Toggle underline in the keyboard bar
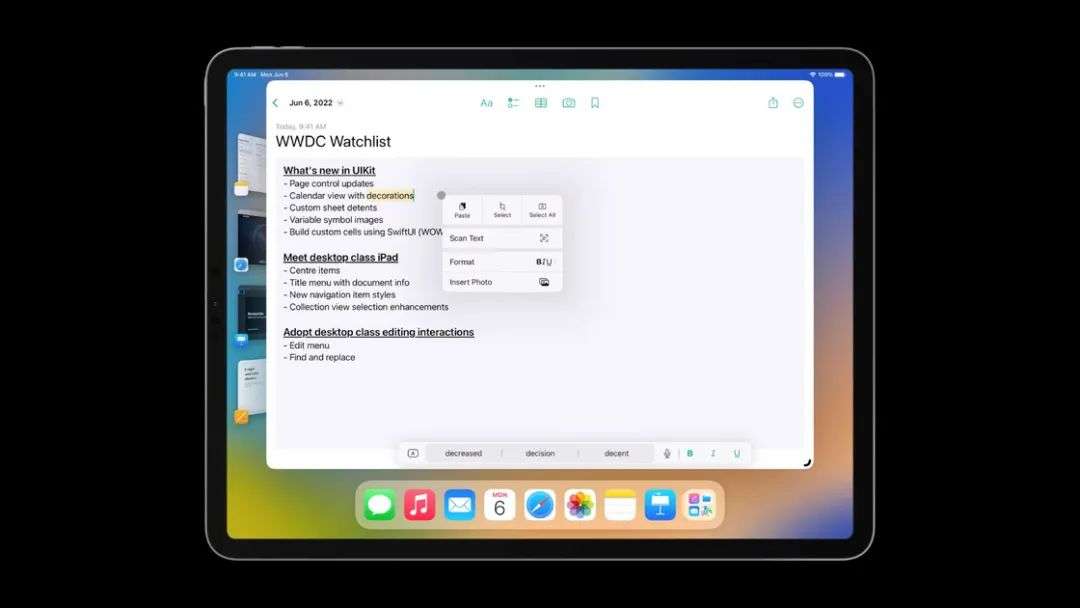Viewport: 1080px width, 608px height. click(736, 453)
